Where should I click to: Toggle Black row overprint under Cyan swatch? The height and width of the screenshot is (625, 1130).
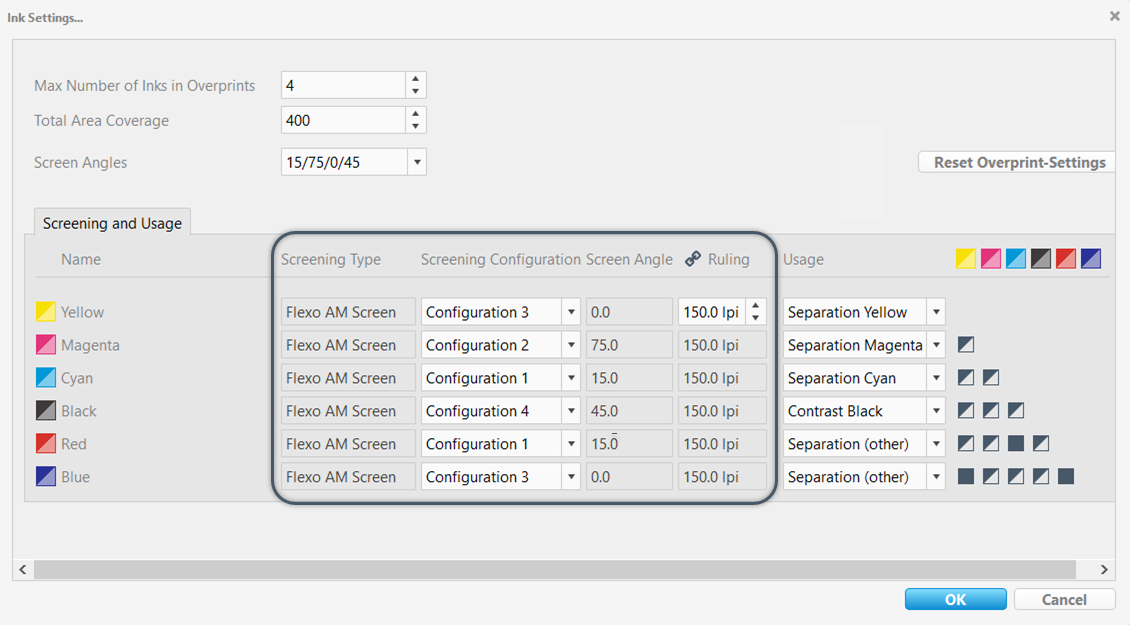click(1015, 411)
